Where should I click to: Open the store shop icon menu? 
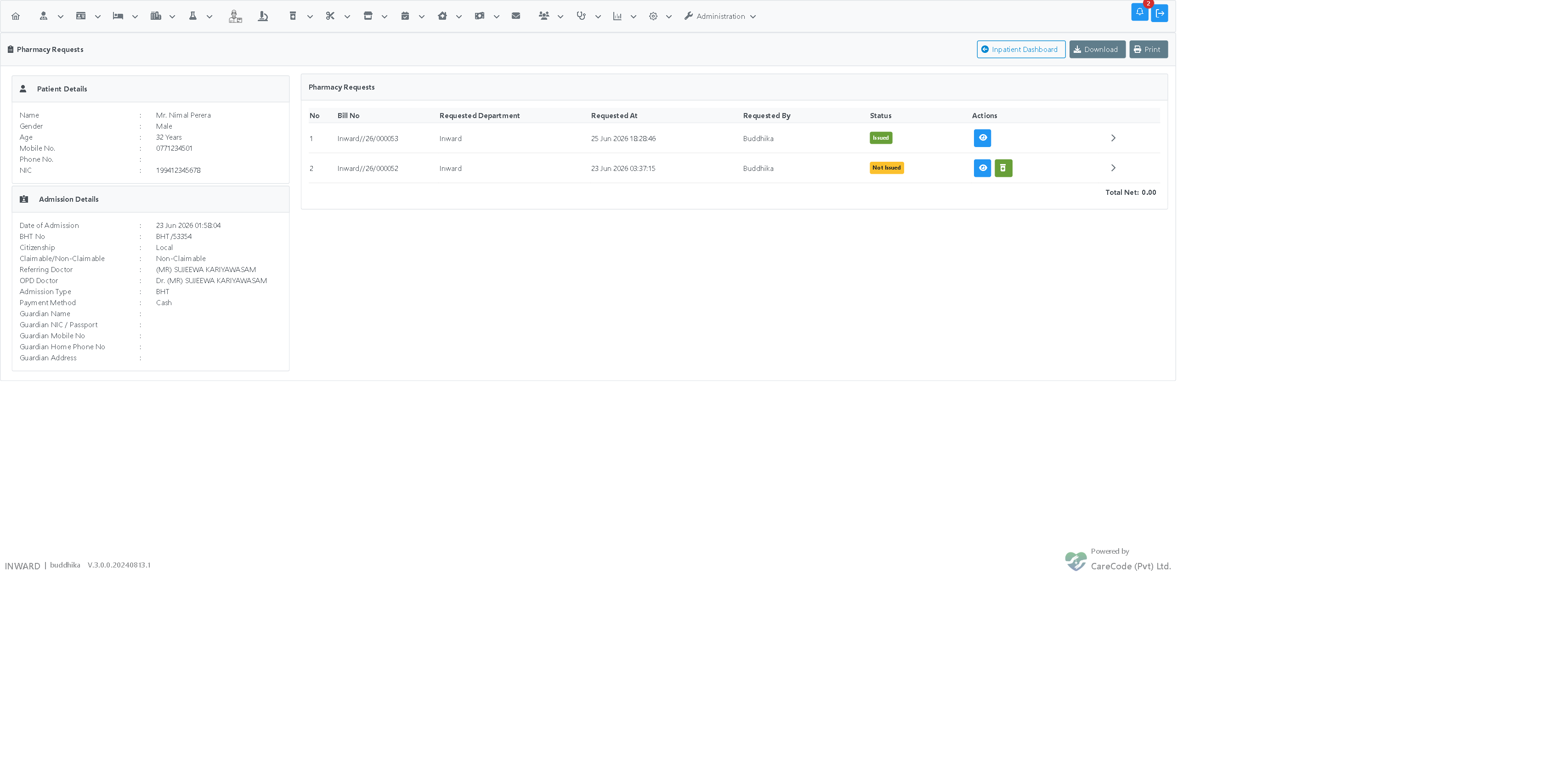[368, 17]
